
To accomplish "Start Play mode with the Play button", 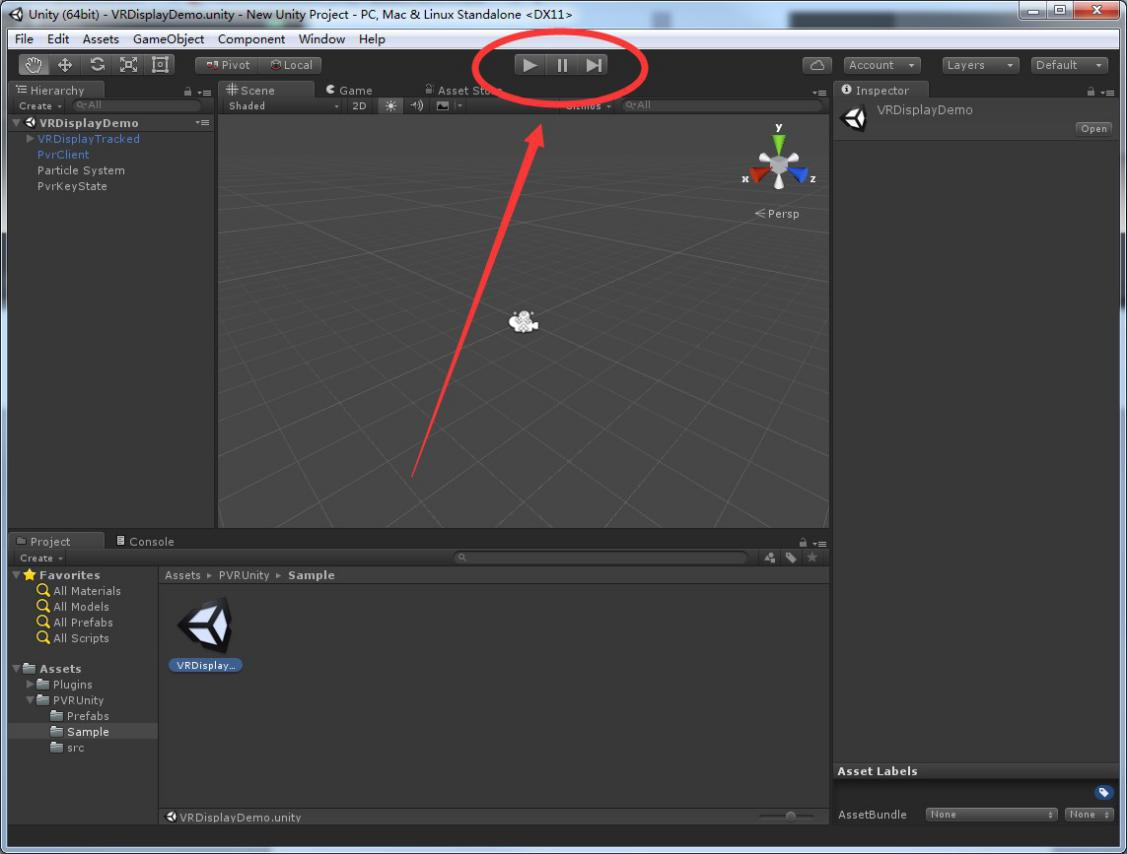I will point(530,65).
